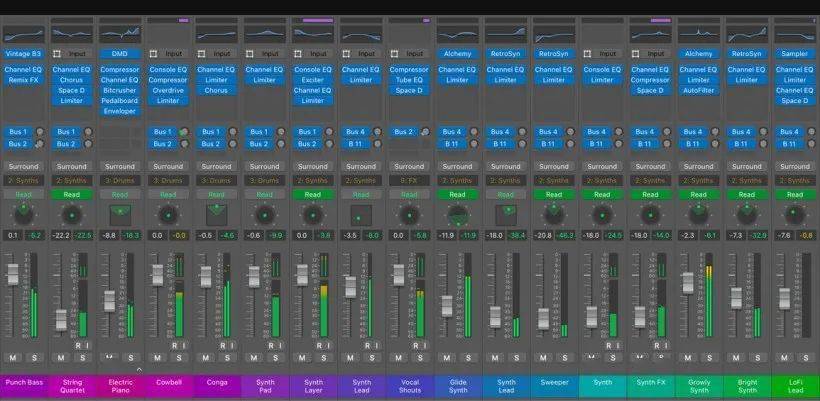Open the EQ thumbnail on Growly Synth channel
This screenshot has height=401, width=820.
pos(699,35)
